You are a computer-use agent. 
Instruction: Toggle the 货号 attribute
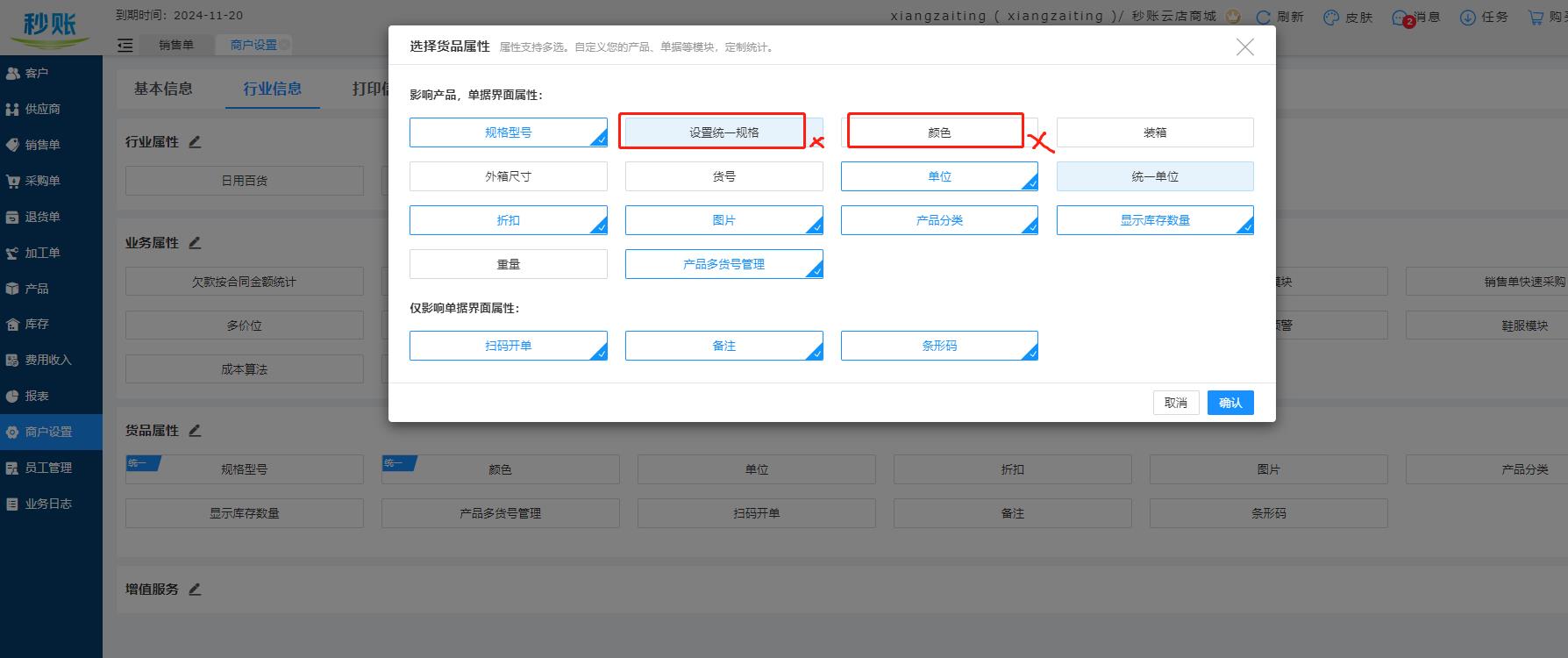[x=724, y=176]
